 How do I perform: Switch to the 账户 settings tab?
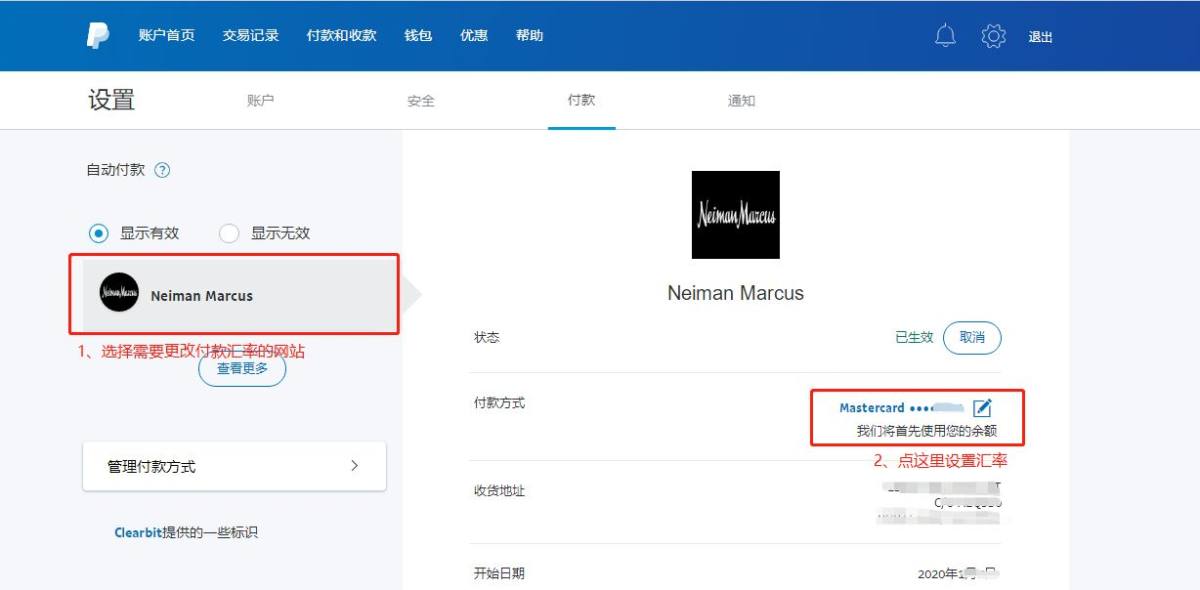(x=260, y=100)
